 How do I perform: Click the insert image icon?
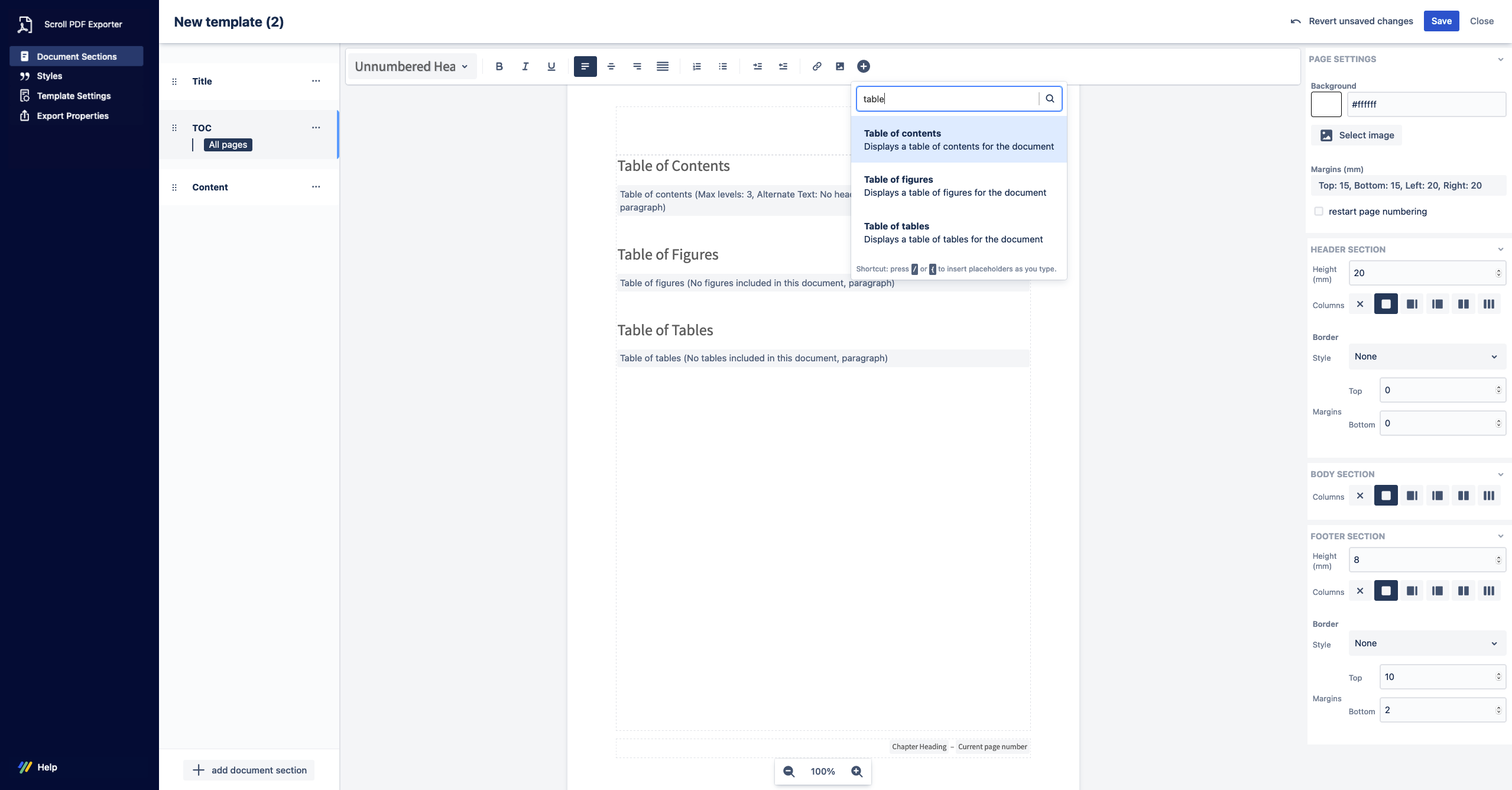[x=839, y=66]
